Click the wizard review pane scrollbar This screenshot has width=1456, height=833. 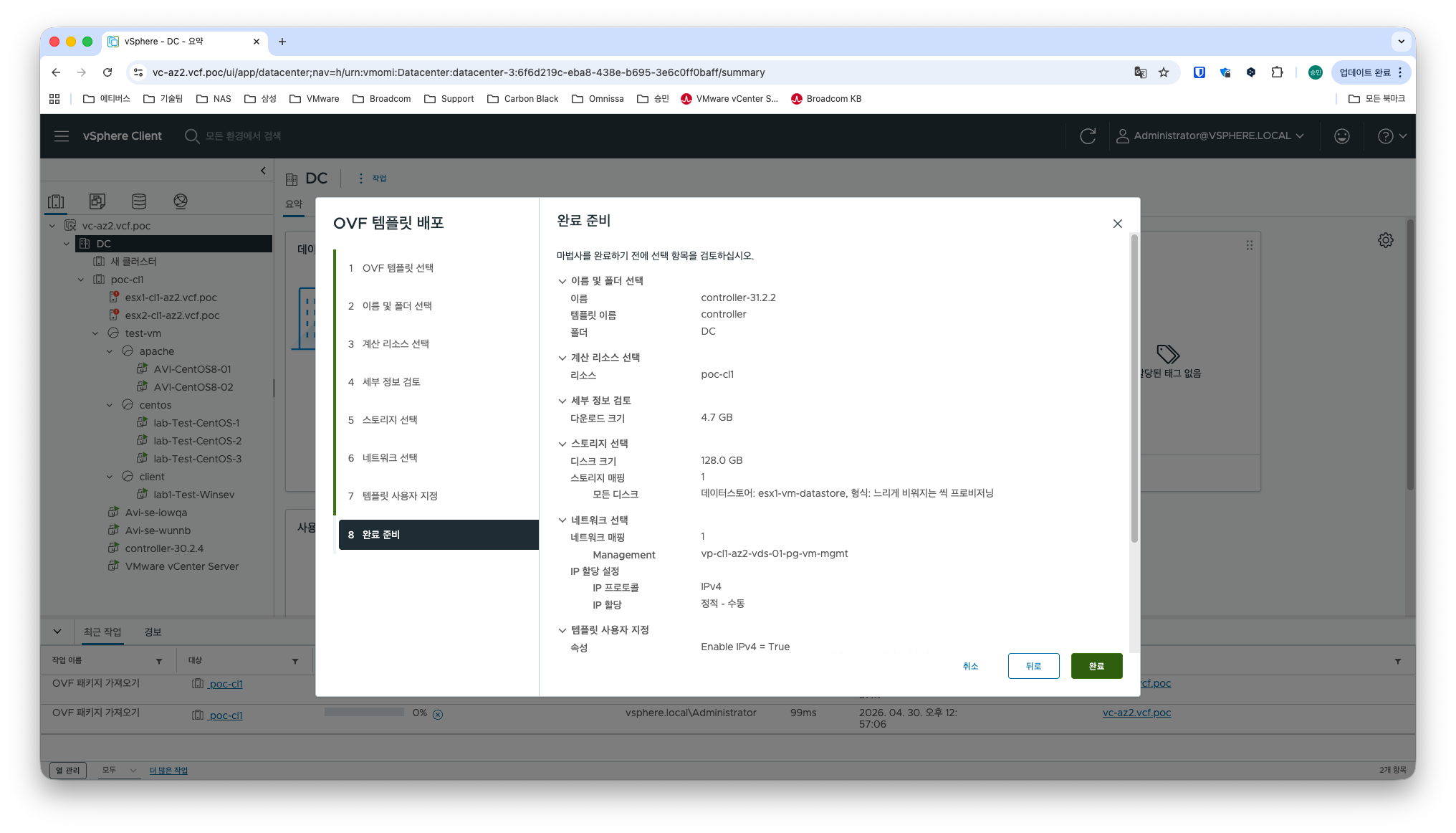click(x=1134, y=389)
